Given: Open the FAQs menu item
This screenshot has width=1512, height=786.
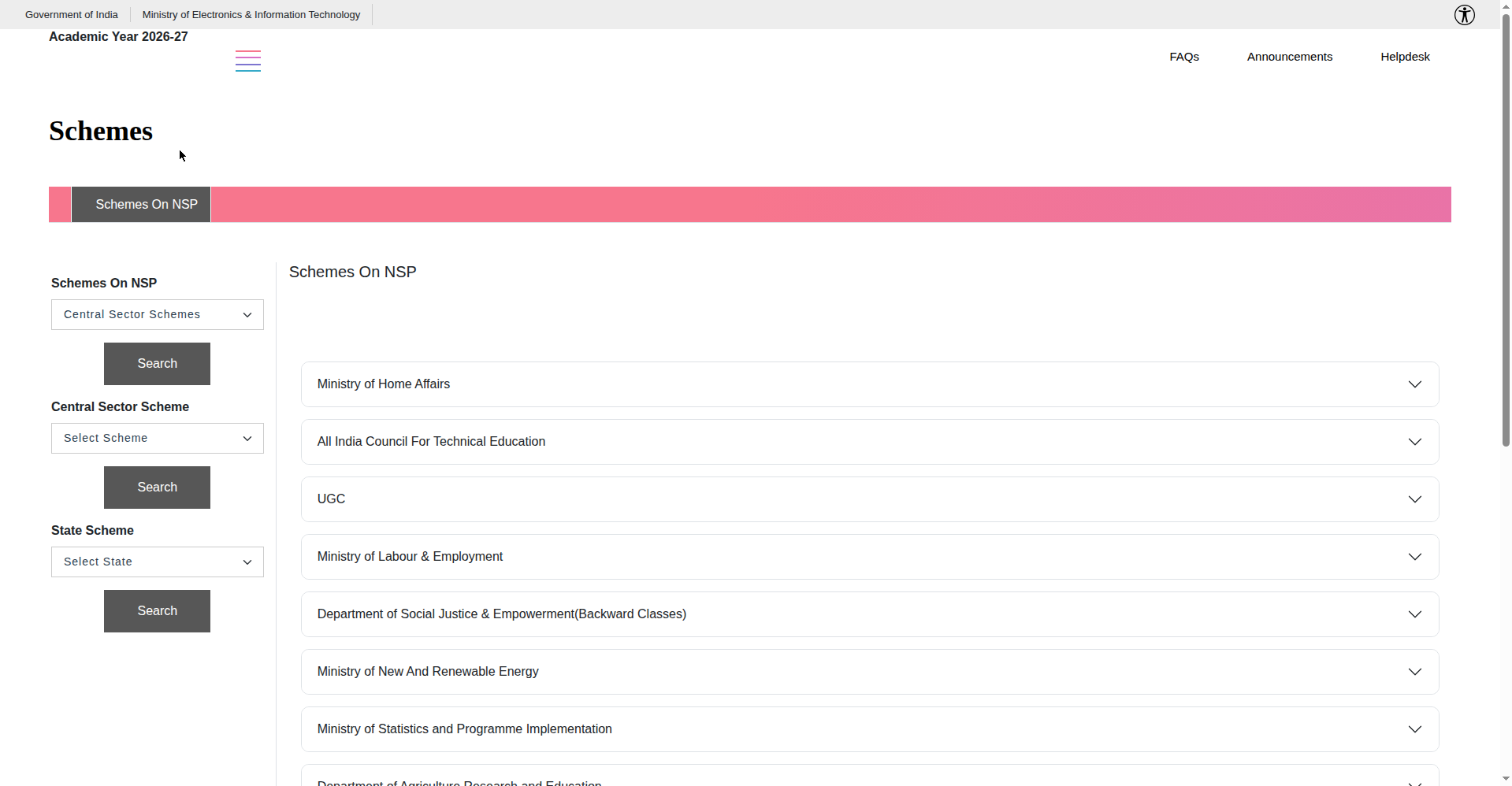Looking at the screenshot, I should pos(1184,57).
